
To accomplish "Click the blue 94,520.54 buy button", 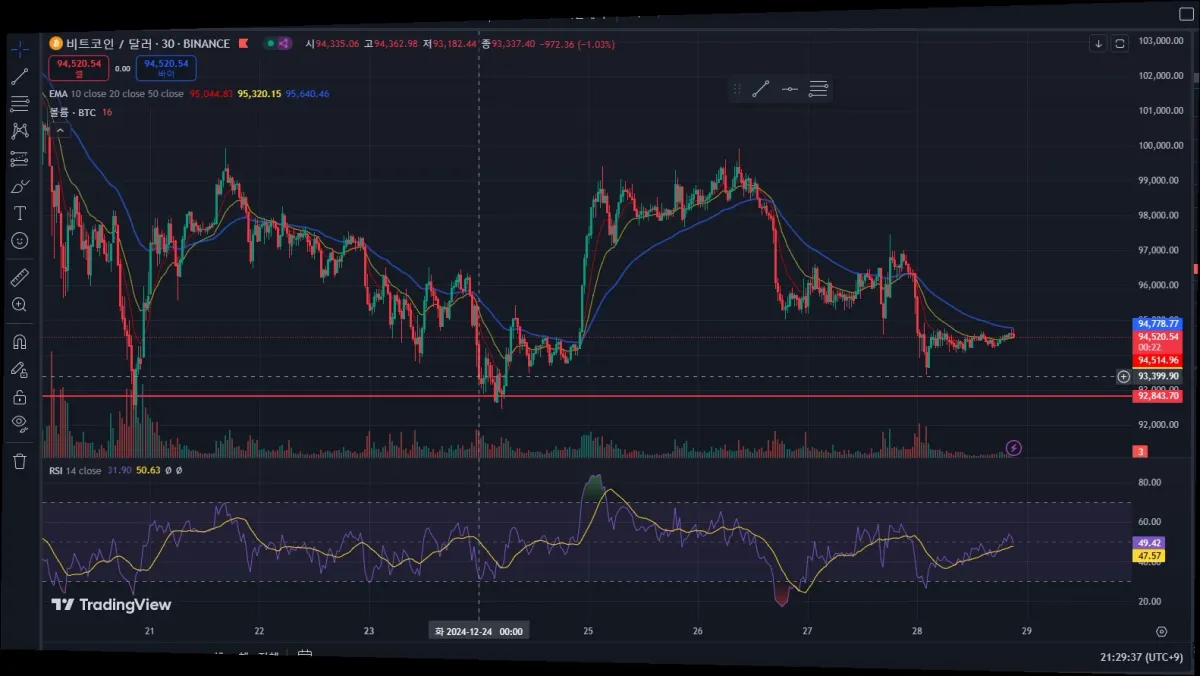I will click(x=166, y=68).
